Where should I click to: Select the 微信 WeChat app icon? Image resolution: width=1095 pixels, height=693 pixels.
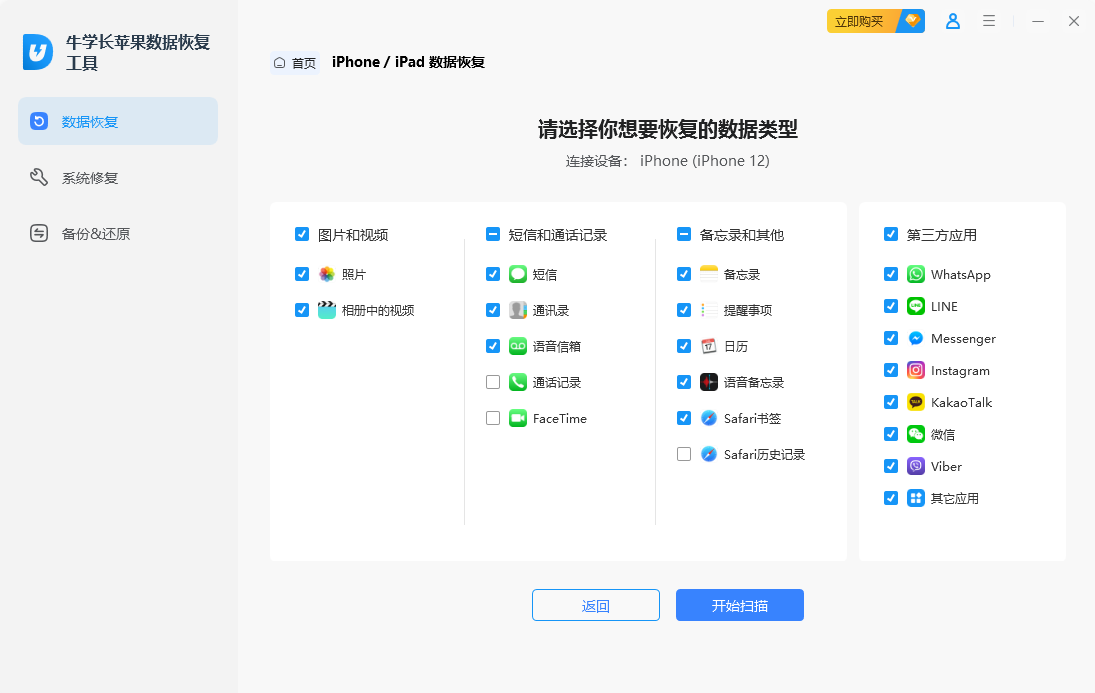click(916, 434)
